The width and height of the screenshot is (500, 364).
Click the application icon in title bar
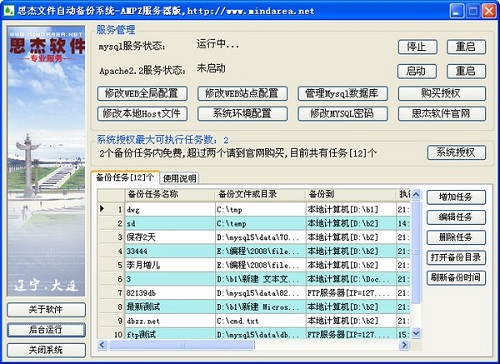[x=8, y=11]
